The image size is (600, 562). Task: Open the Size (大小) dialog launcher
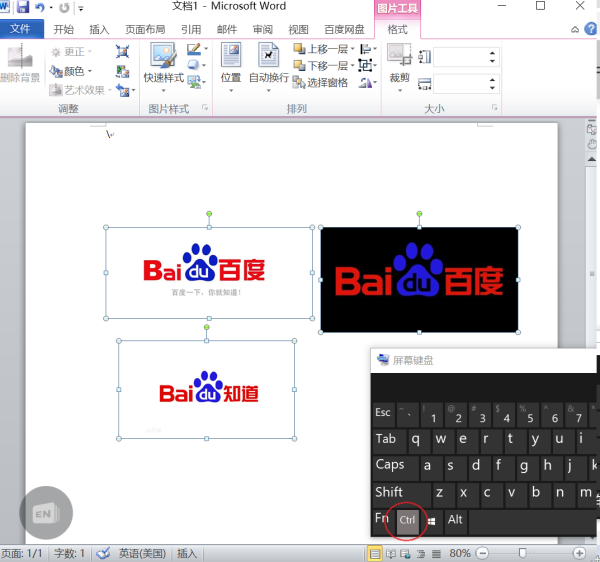[494, 108]
